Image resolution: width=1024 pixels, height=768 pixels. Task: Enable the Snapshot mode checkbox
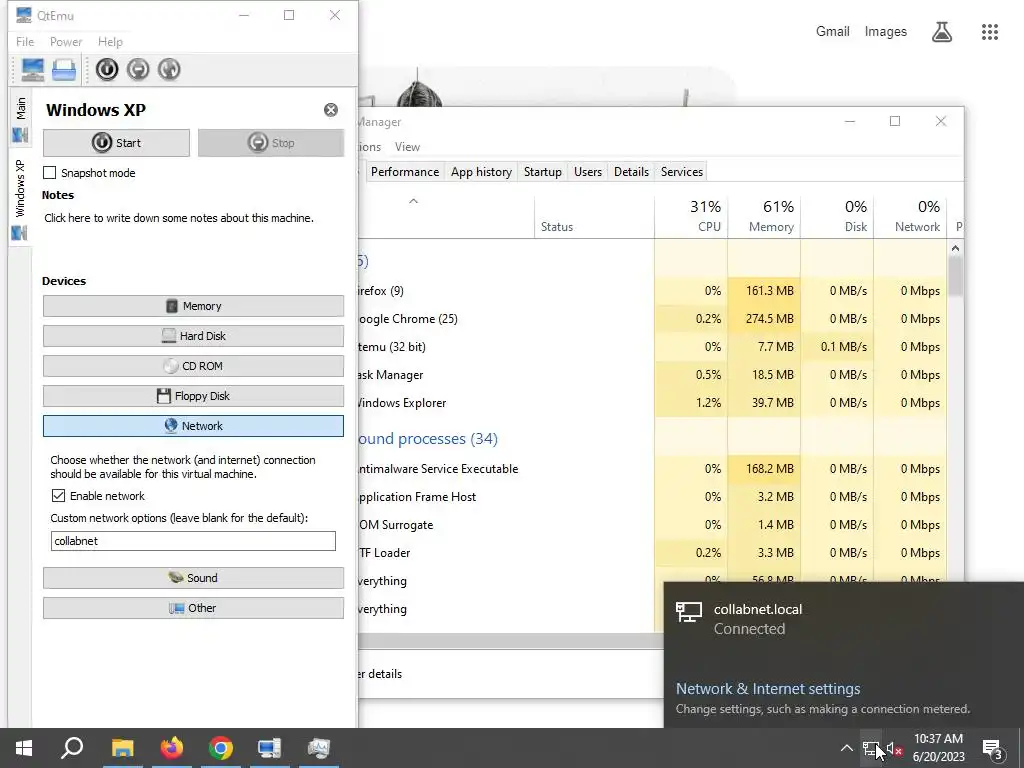(x=50, y=172)
